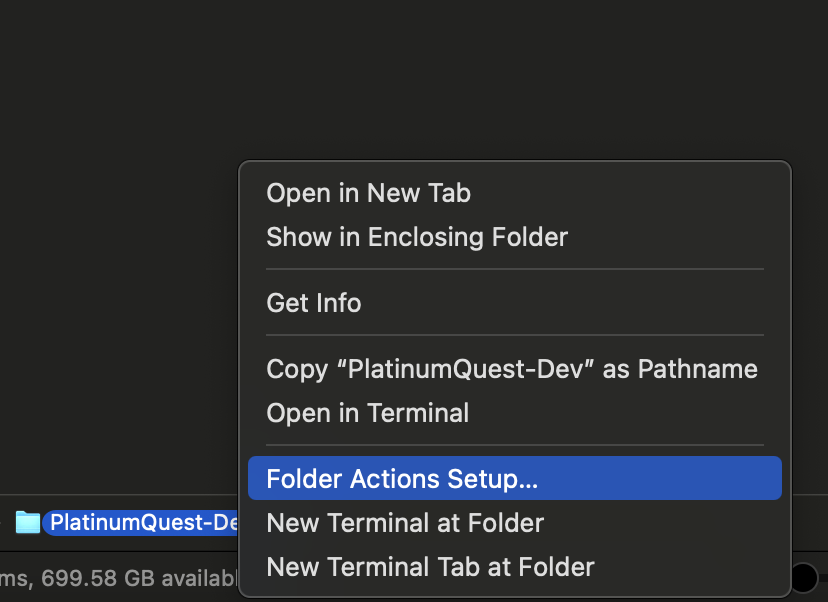The width and height of the screenshot is (828, 602).
Task: Click the PlatinumQuest-Dev folder icon in path bar
Action: (28, 522)
